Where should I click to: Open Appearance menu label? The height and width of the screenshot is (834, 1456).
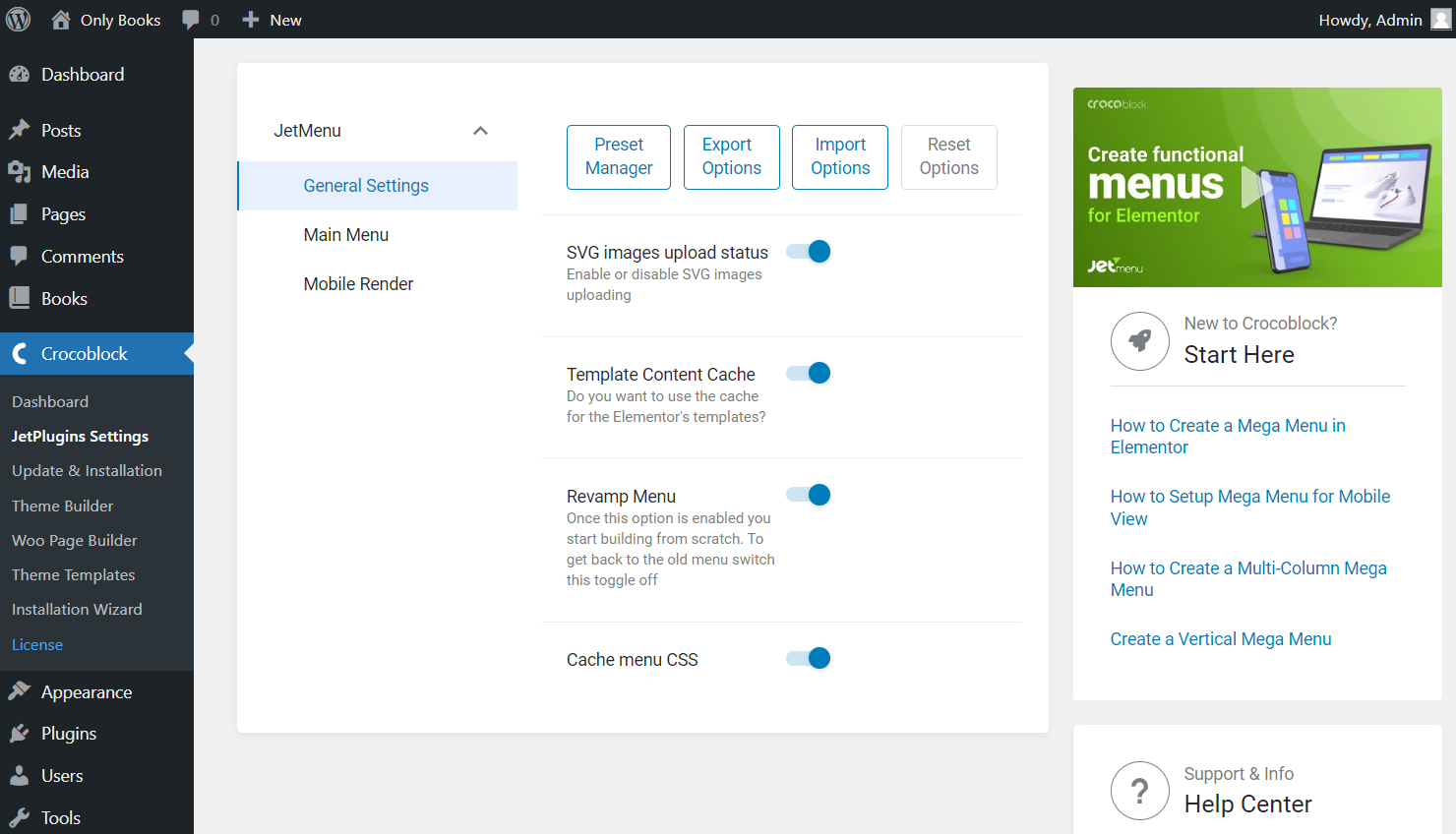[87, 692]
